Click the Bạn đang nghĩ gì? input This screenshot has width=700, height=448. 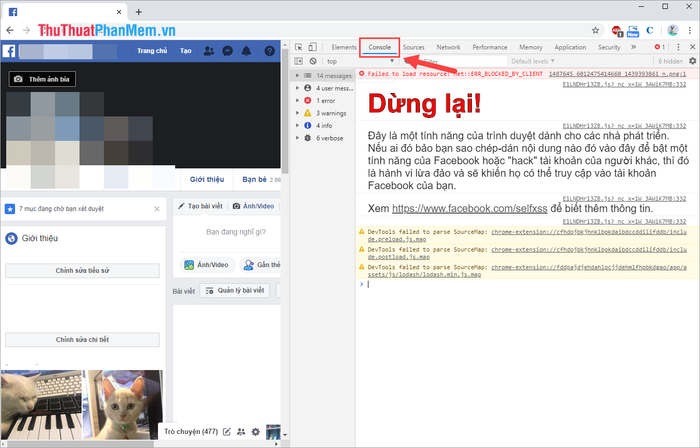[236, 232]
